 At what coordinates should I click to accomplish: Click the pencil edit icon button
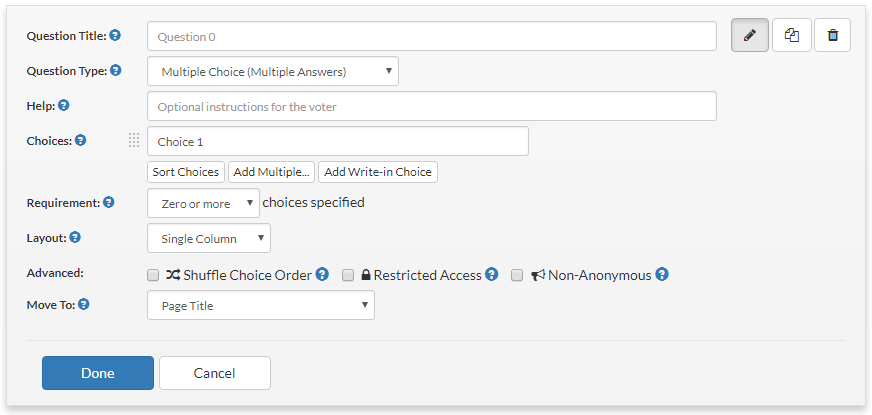[x=750, y=35]
